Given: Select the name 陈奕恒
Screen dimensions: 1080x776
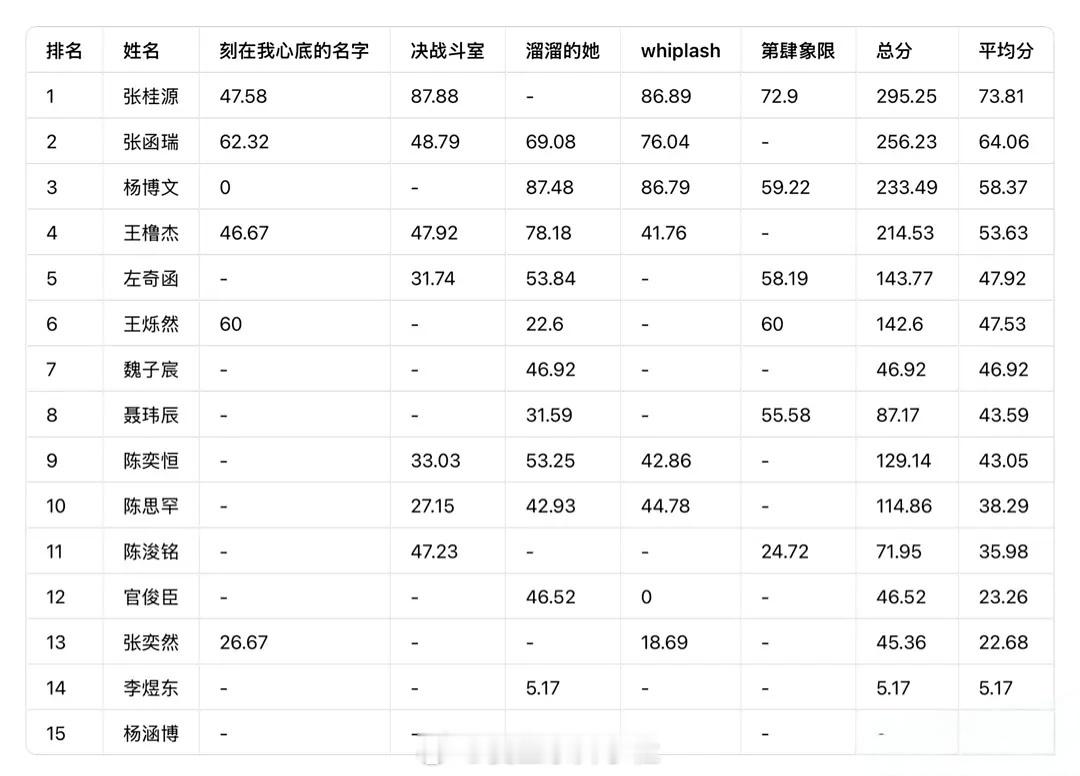Looking at the screenshot, I should click(x=151, y=461).
